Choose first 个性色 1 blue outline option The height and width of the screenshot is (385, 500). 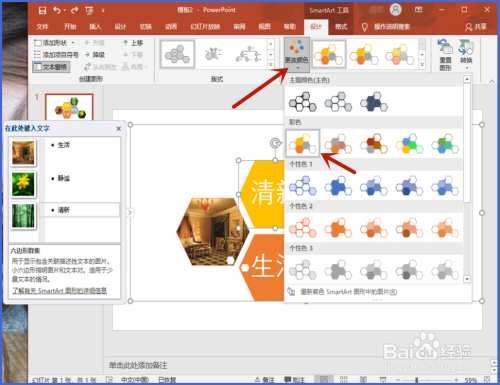click(303, 186)
